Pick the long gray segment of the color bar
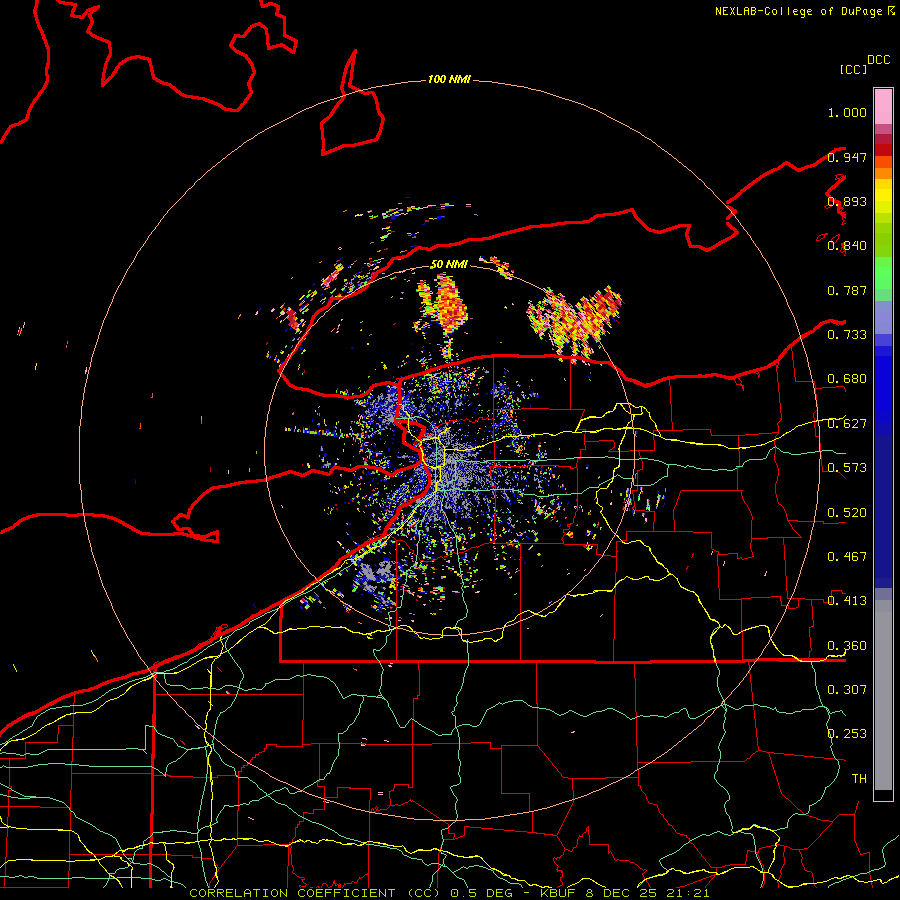Viewport: 900px width, 900px height. point(883,695)
